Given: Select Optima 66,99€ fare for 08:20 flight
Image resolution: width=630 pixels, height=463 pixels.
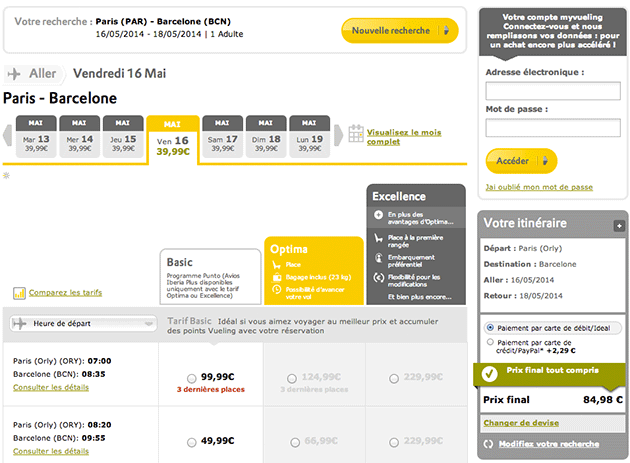Looking at the screenshot, I should [x=295, y=442].
